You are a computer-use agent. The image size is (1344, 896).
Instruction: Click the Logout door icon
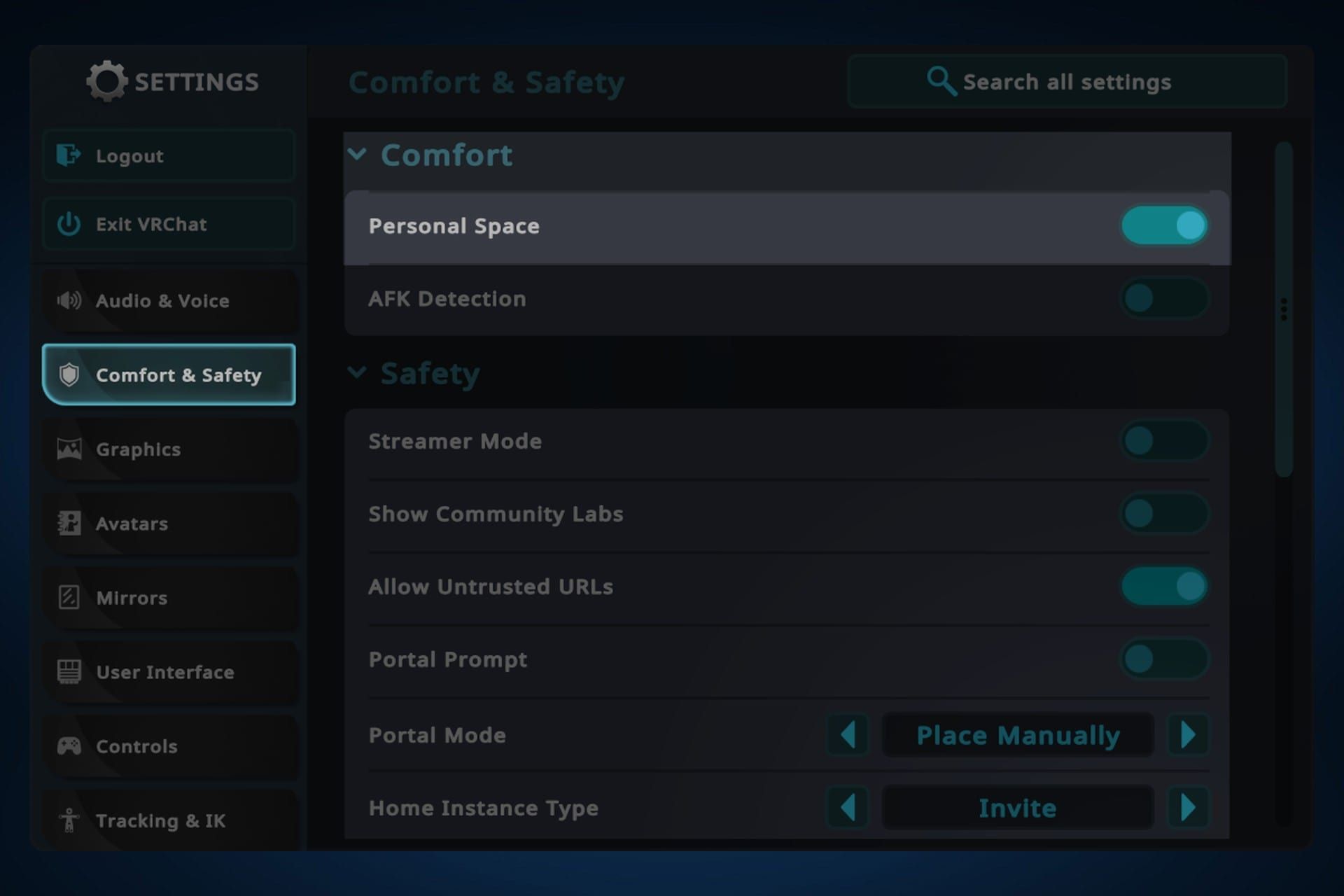tap(69, 155)
